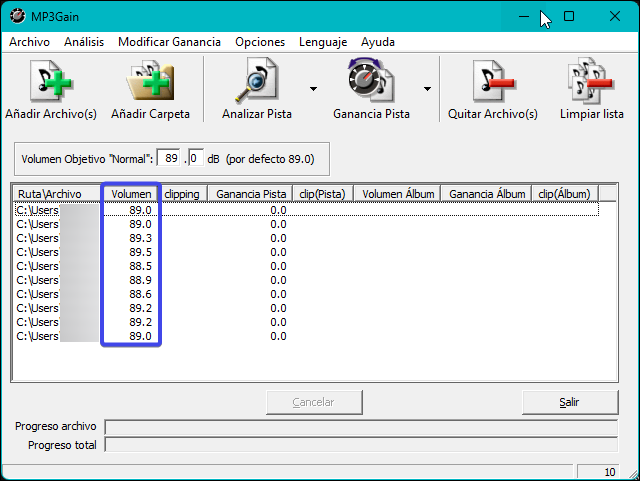The height and width of the screenshot is (481, 640).
Task: Select the file row with volume 88.5
Action: pos(307,266)
